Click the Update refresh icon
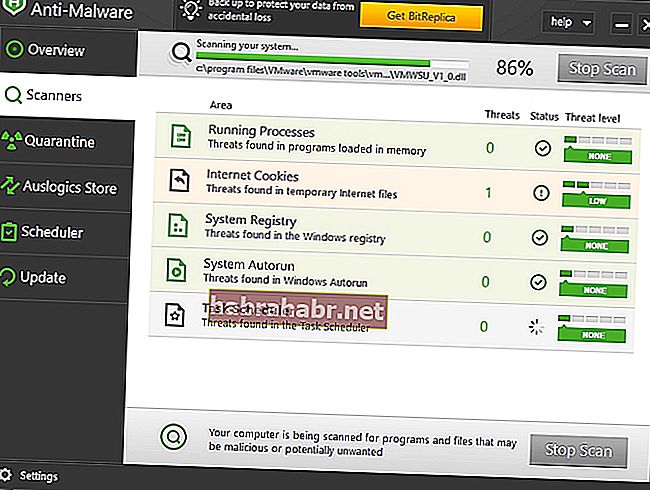This screenshot has height=490, width=650. pyautogui.click(x=7, y=277)
